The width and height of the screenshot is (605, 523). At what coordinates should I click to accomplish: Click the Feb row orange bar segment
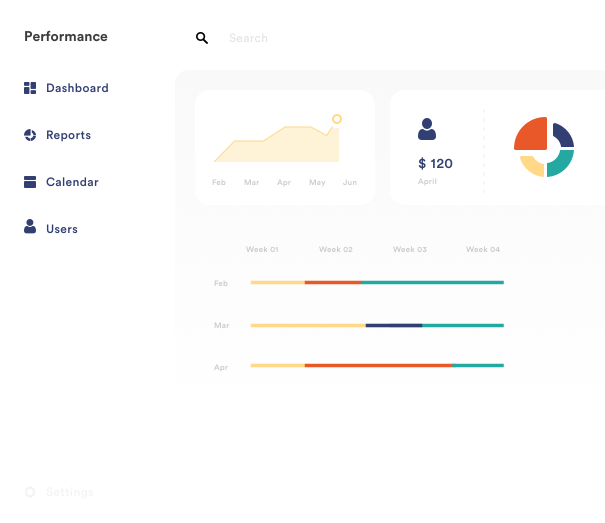pyautogui.click(x=333, y=283)
